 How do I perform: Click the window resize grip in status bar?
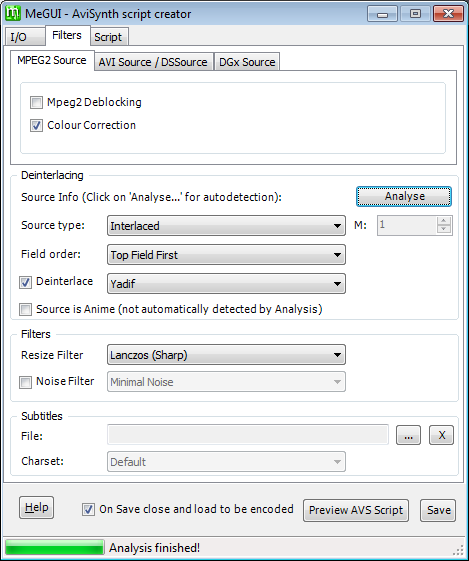(x=460, y=550)
